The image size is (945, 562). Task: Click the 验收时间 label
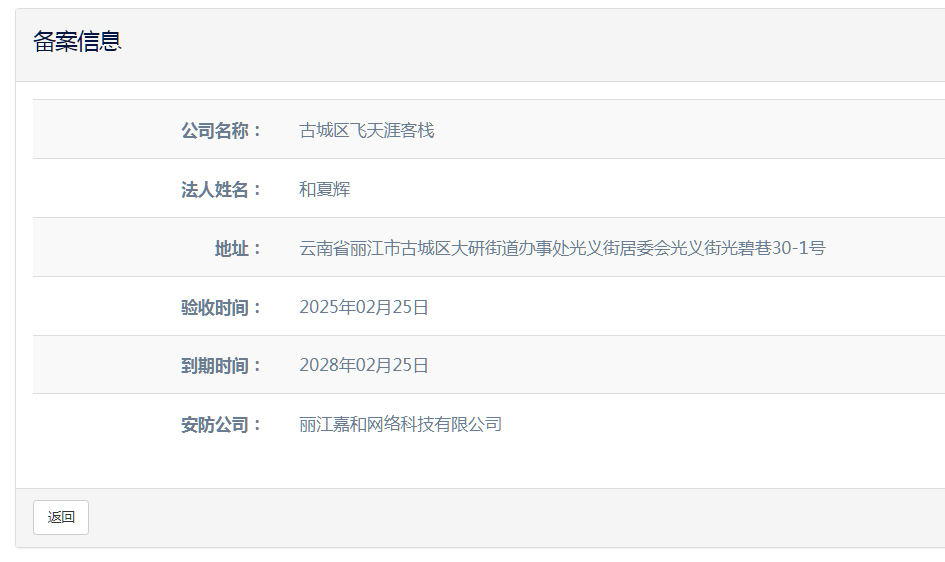(x=221, y=307)
